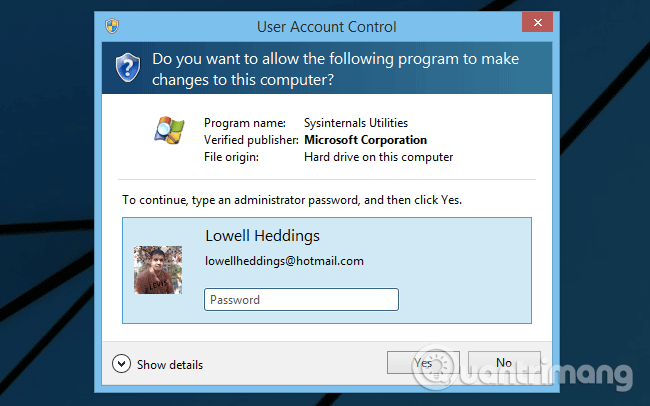The height and width of the screenshot is (406, 650).
Task: Close the User Account Control dialog
Action: point(537,22)
